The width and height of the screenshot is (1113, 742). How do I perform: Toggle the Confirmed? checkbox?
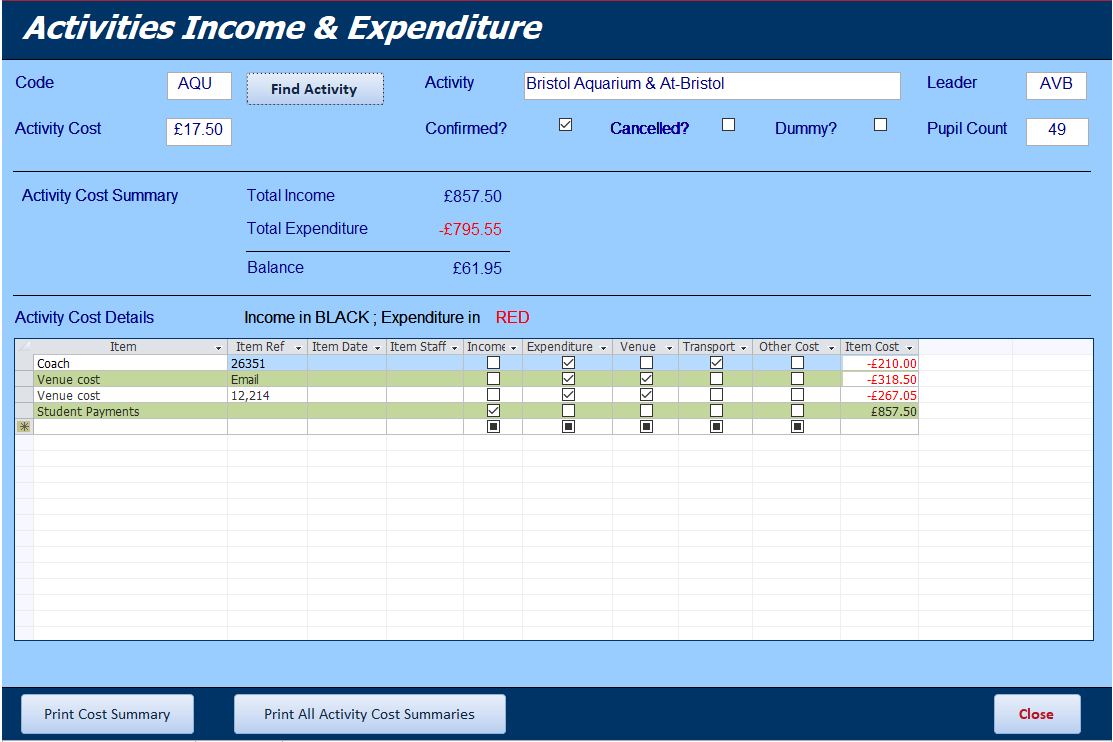[566, 125]
